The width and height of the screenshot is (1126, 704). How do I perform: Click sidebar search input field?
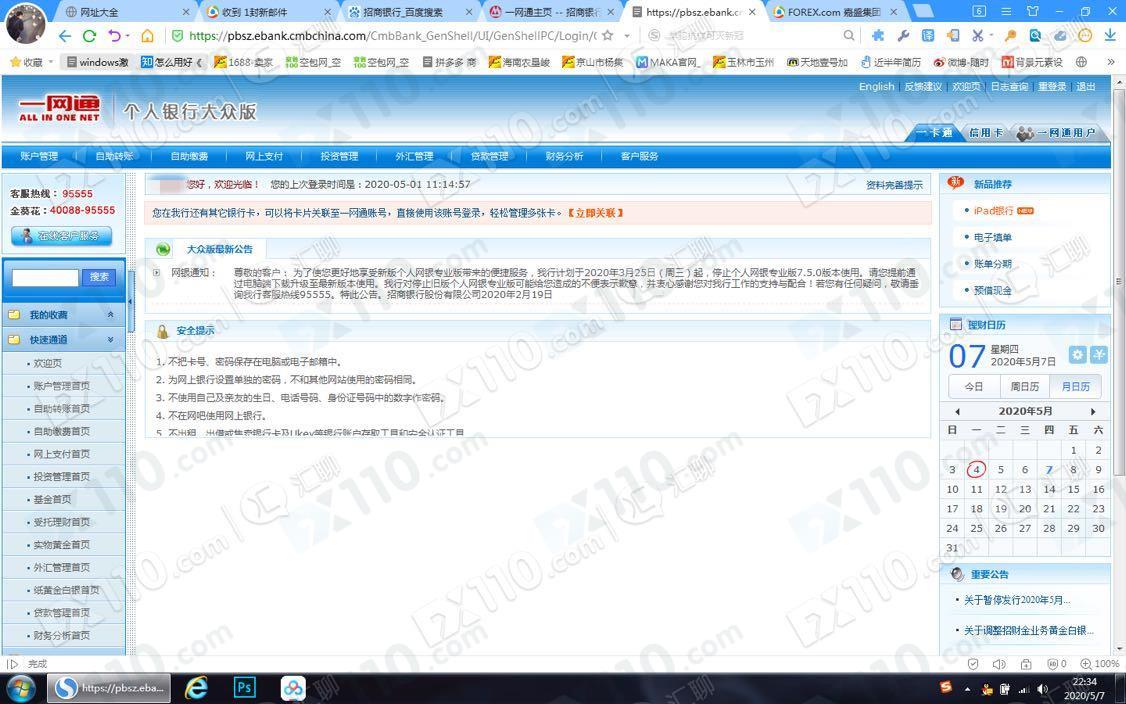[x=45, y=277]
